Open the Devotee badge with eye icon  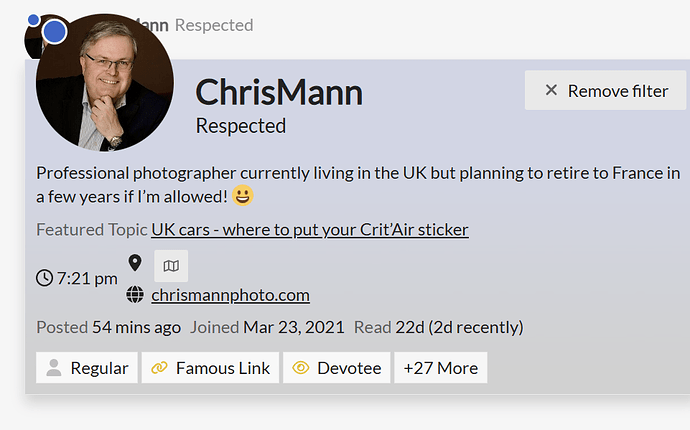click(336, 368)
